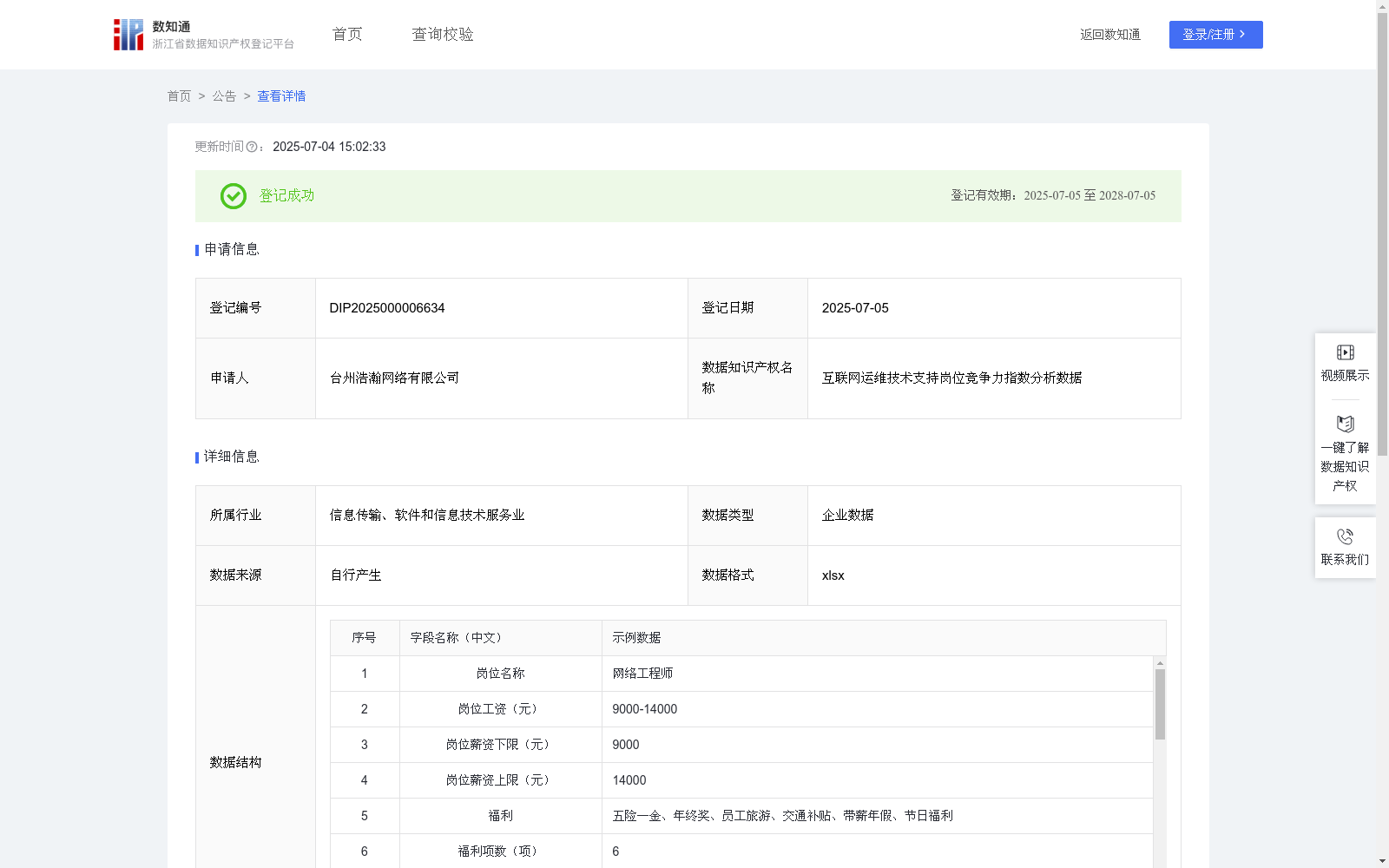The height and width of the screenshot is (868, 1389).
Task: Click 互联网运维技术支持岗位竞争力指数分析数据 text
Action: [951, 378]
